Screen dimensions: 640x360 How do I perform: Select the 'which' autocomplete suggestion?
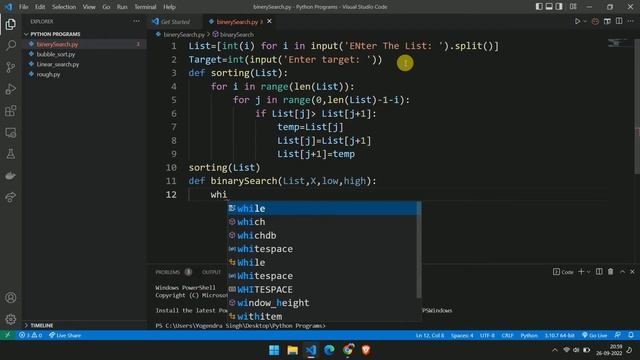tap(322, 222)
